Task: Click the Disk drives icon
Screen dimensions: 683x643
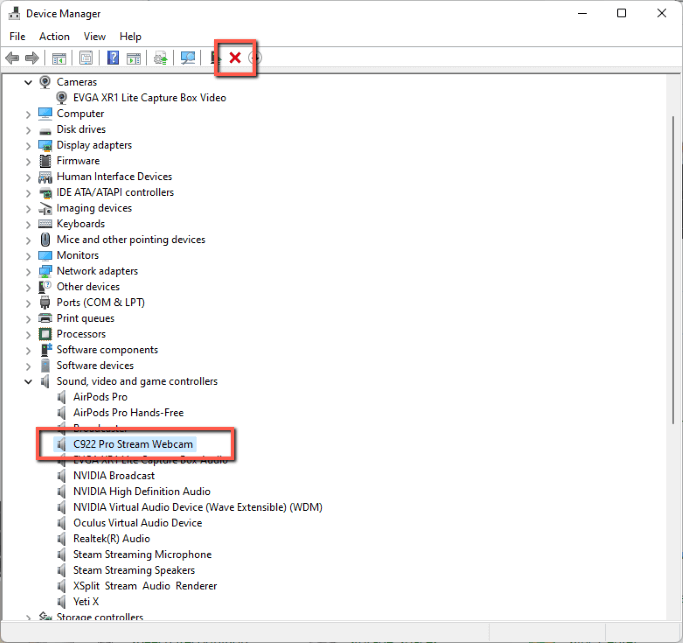Action: [45, 130]
